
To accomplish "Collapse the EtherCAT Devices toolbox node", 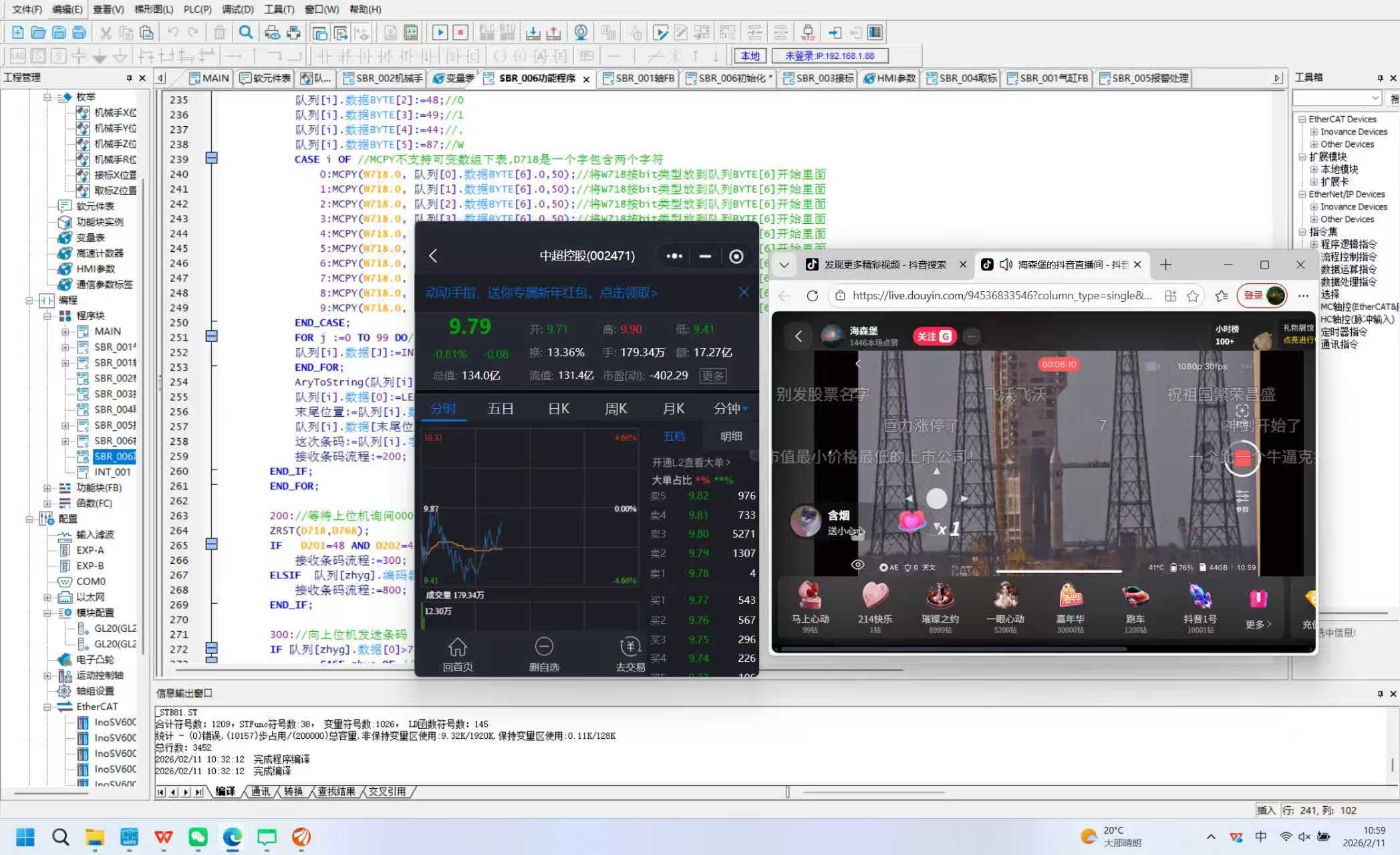I will pyautogui.click(x=1302, y=119).
